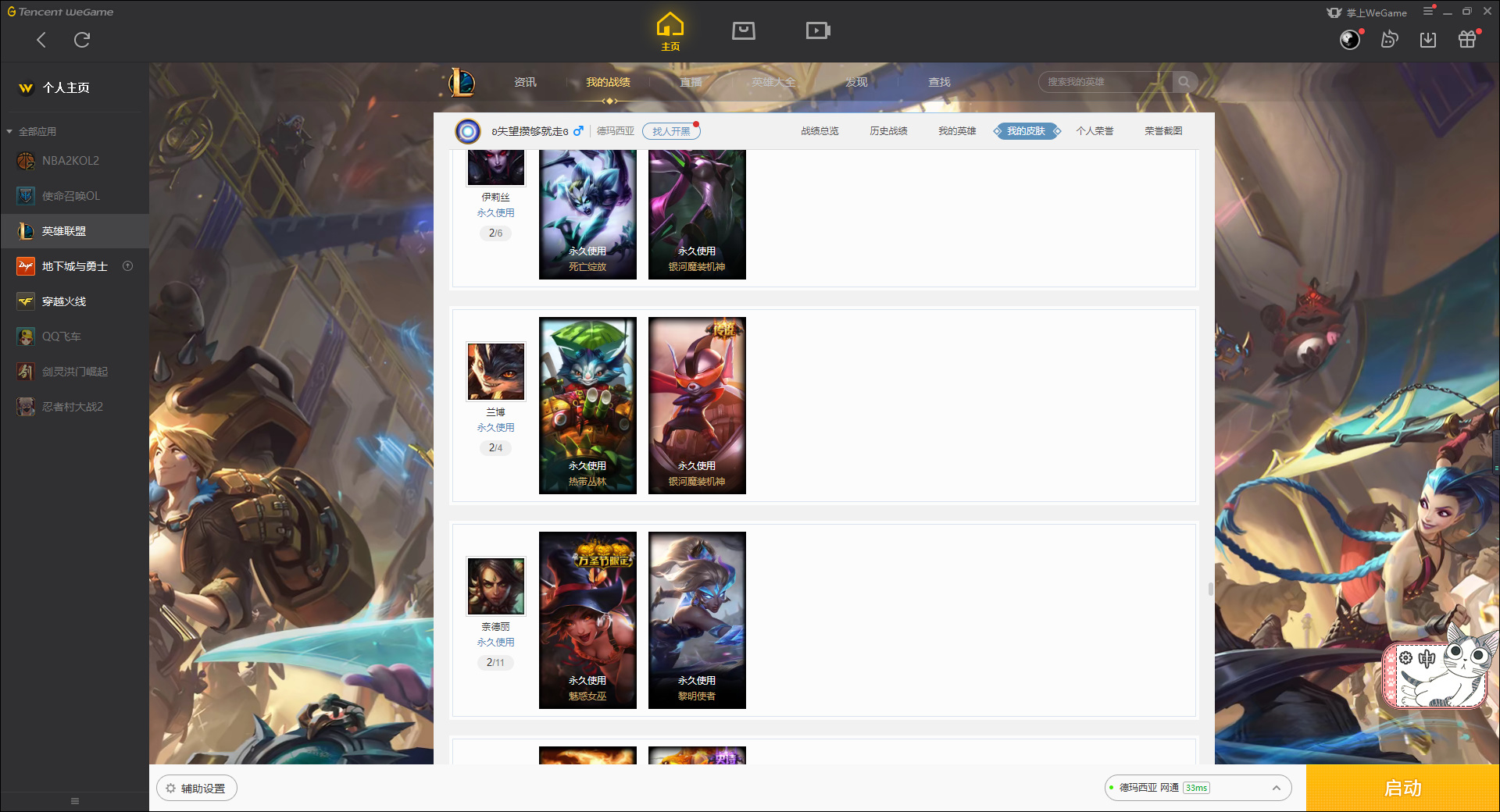
Task: Open 兰博's 银河魔装机神 skin card
Action: 697,405
